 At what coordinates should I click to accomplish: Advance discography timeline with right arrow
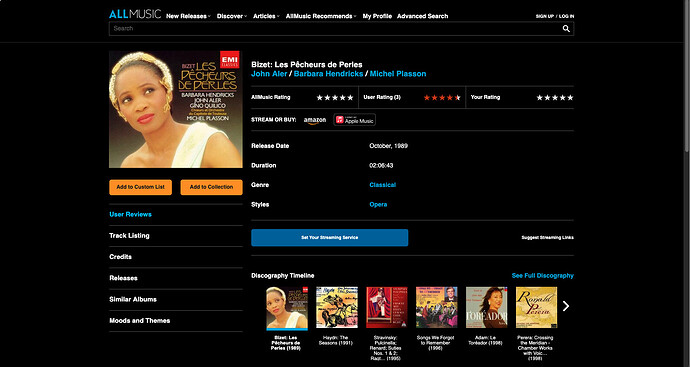(x=566, y=306)
